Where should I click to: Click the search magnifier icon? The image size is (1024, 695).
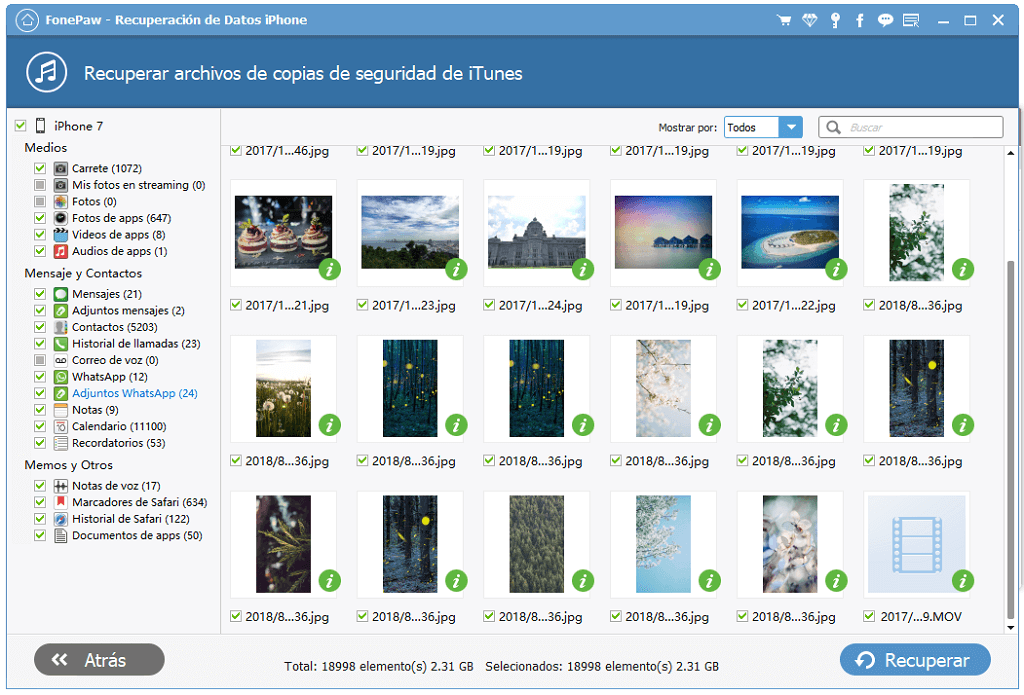pyautogui.click(x=833, y=127)
